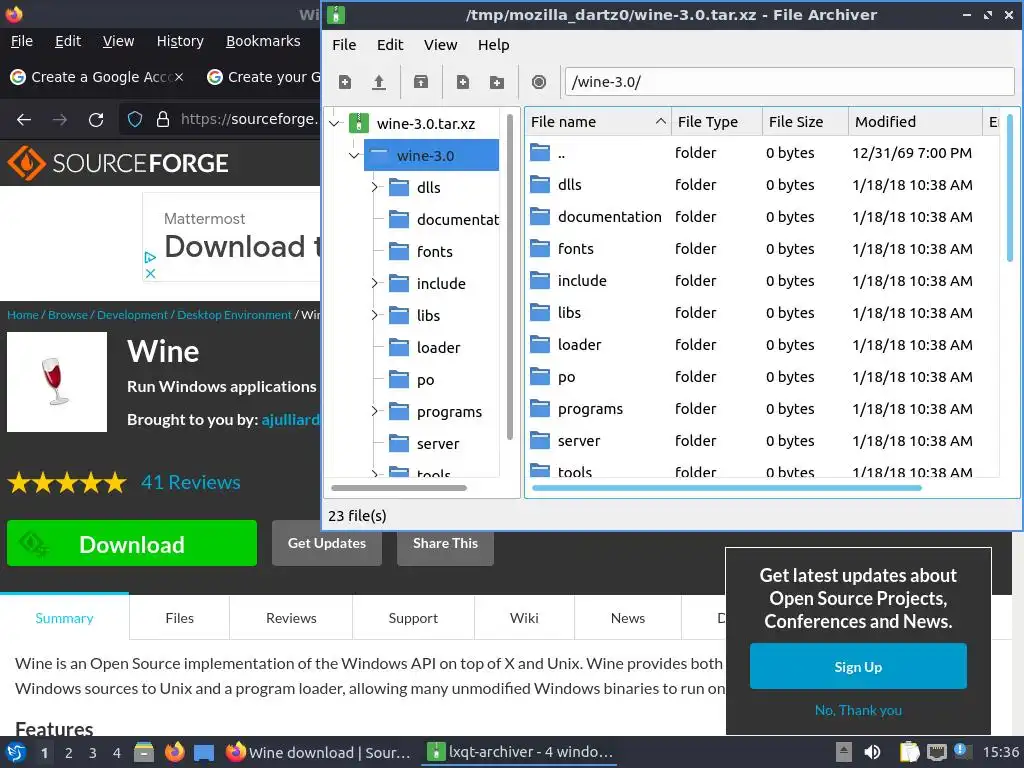This screenshot has height=768, width=1024.
Task: Click the Wine glass project logo
Action: click(x=57, y=382)
